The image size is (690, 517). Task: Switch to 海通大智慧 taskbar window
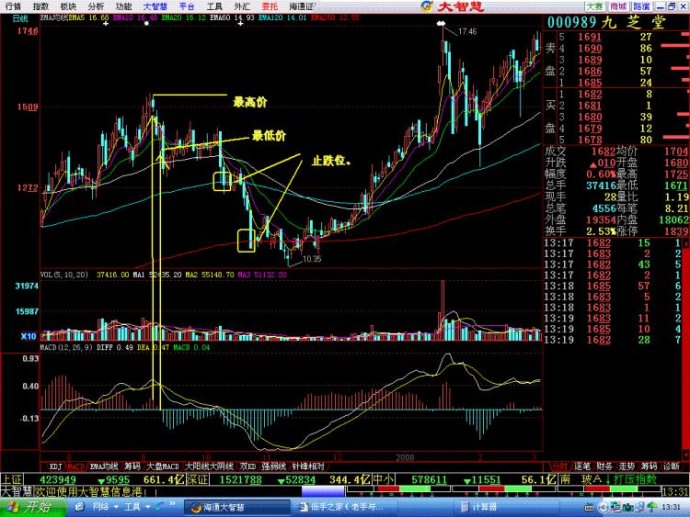pyautogui.click(x=236, y=507)
